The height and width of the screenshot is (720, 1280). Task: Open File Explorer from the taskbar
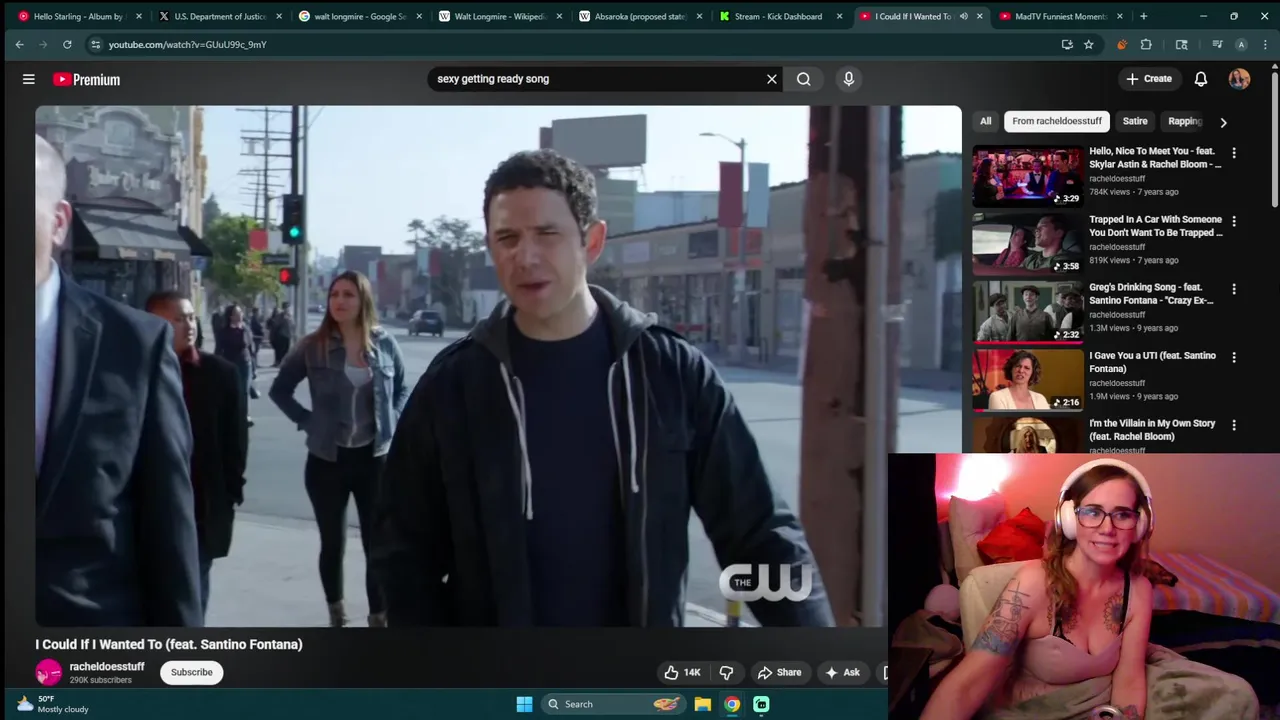pyautogui.click(x=703, y=704)
